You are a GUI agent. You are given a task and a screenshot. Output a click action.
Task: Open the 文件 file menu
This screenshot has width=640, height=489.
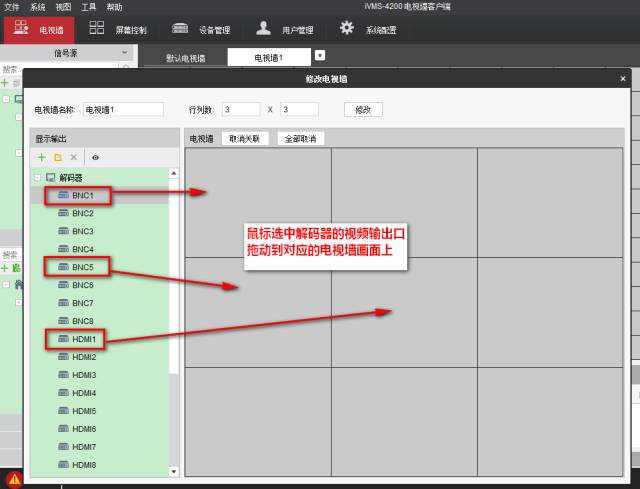12,7
